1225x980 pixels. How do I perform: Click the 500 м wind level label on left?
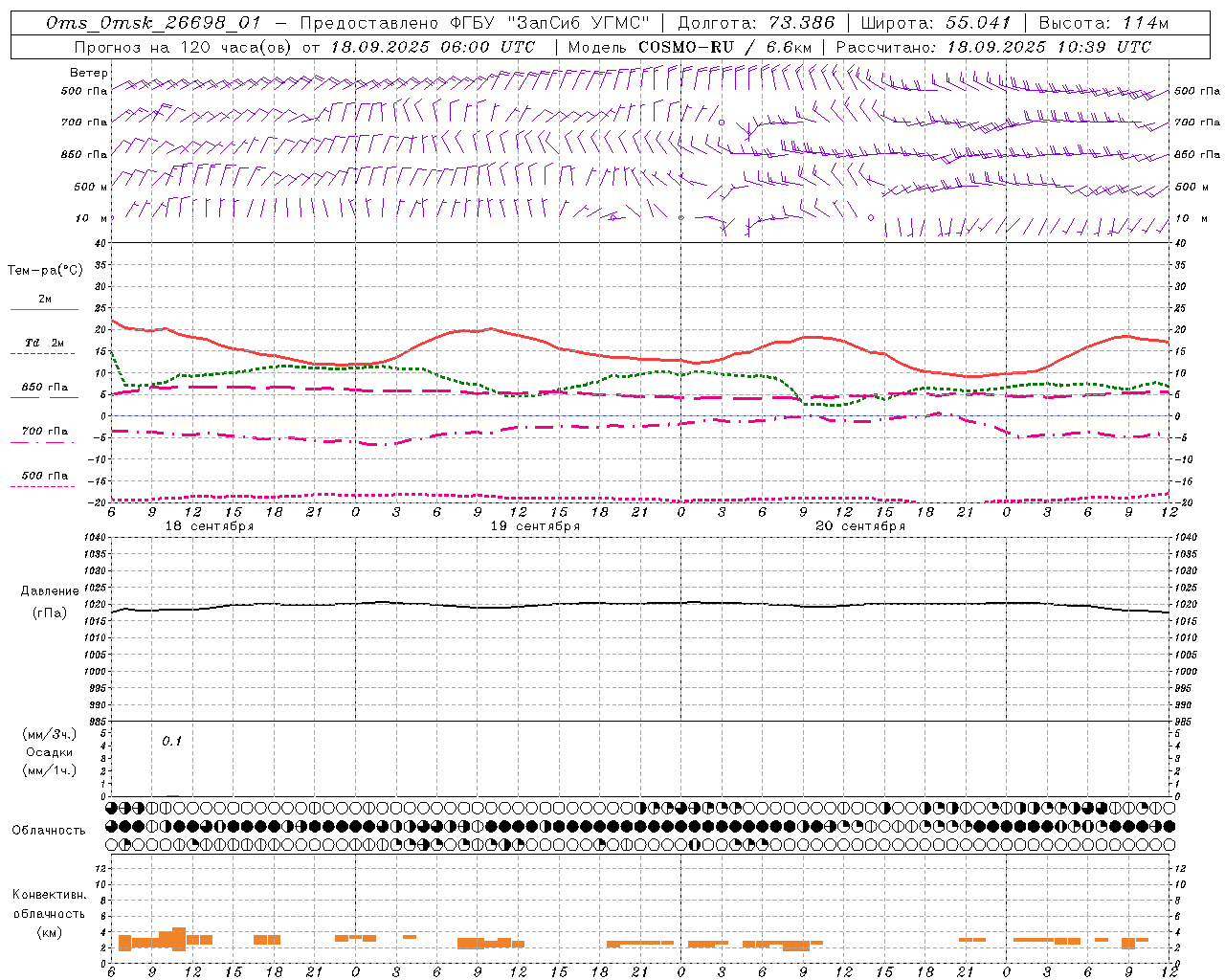91,187
